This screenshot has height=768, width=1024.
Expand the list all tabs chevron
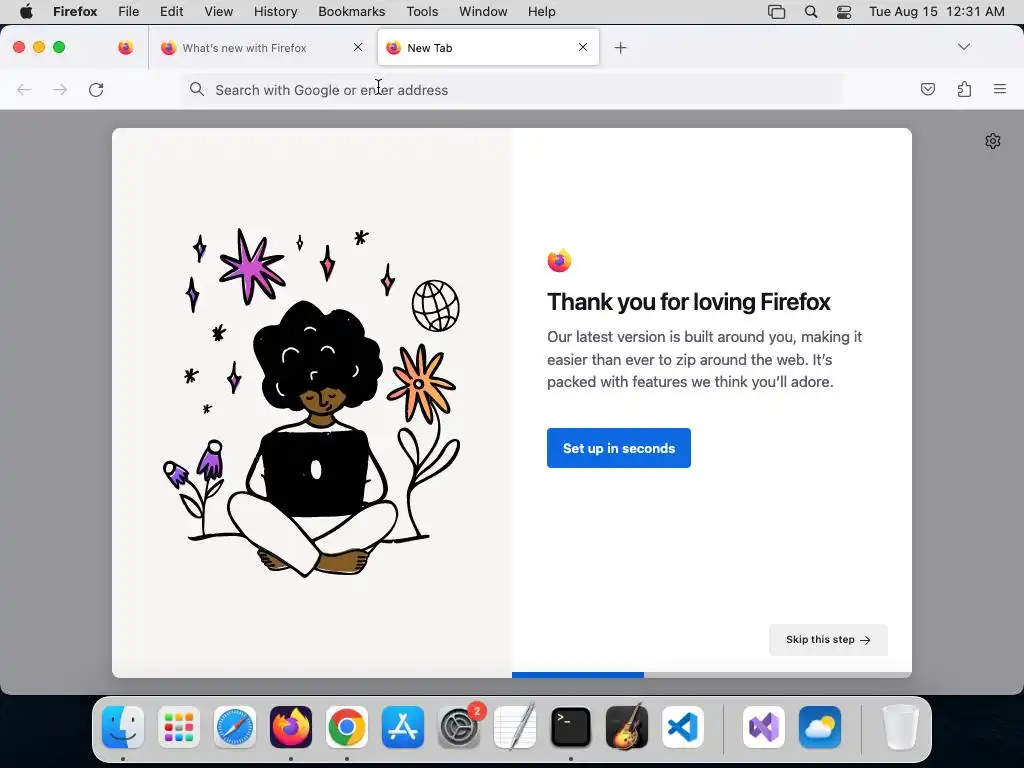click(963, 47)
